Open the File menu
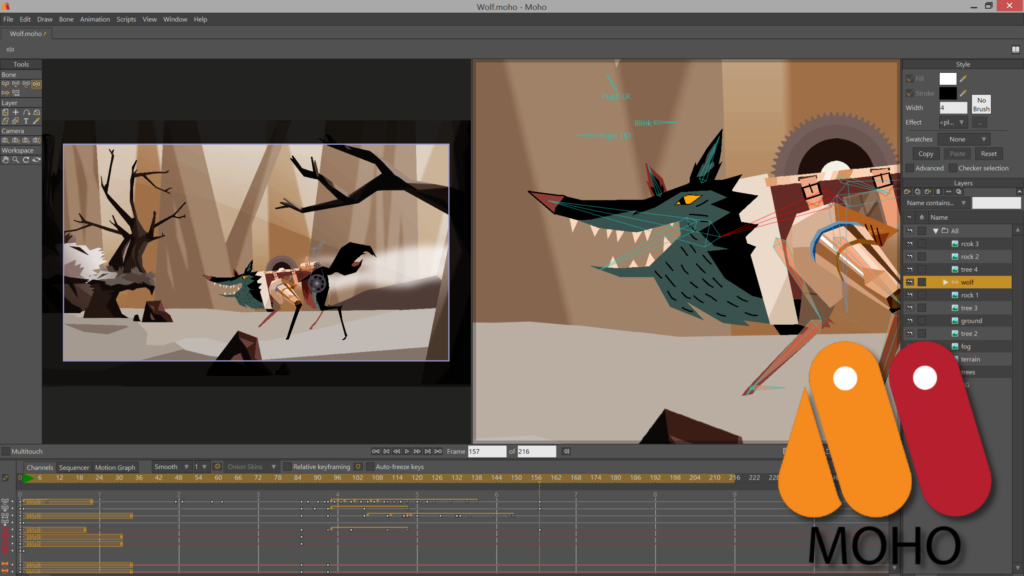 [x=8, y=20]
